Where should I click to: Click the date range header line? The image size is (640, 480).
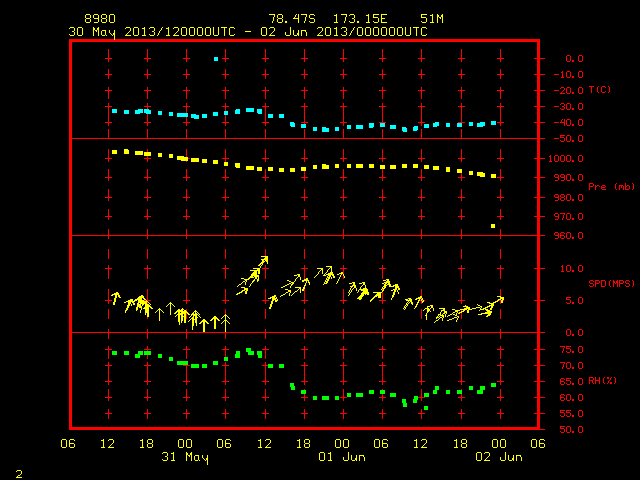[248, 32]
